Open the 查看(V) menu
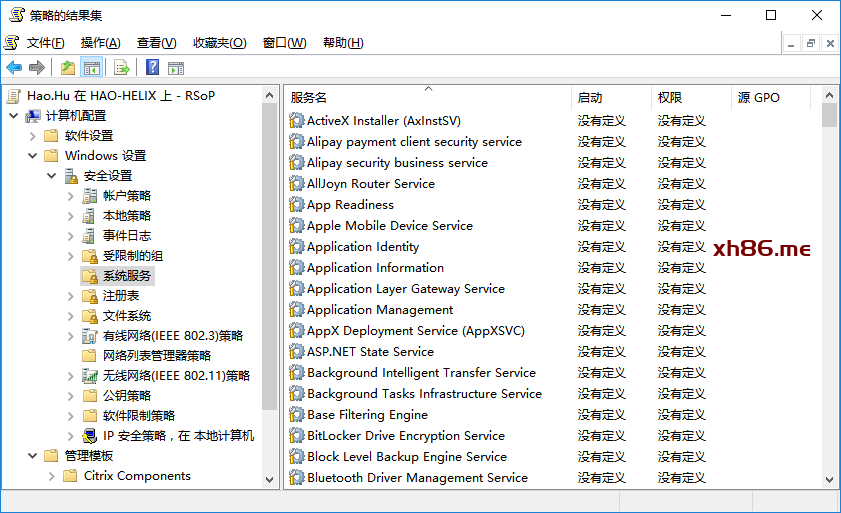Viewport: 841px width, 513px height. [x=157, y=43]
